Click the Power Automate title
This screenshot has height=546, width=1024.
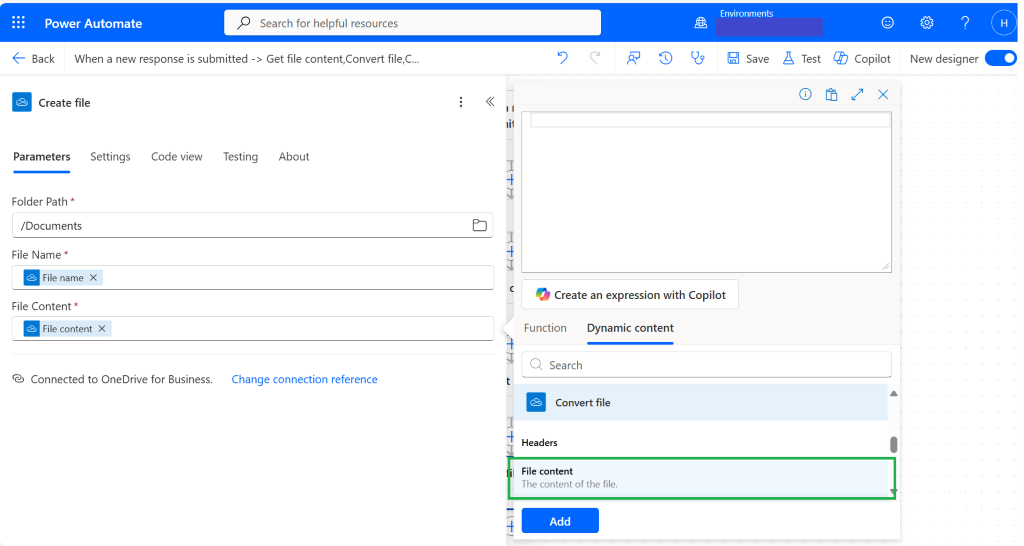93,23
